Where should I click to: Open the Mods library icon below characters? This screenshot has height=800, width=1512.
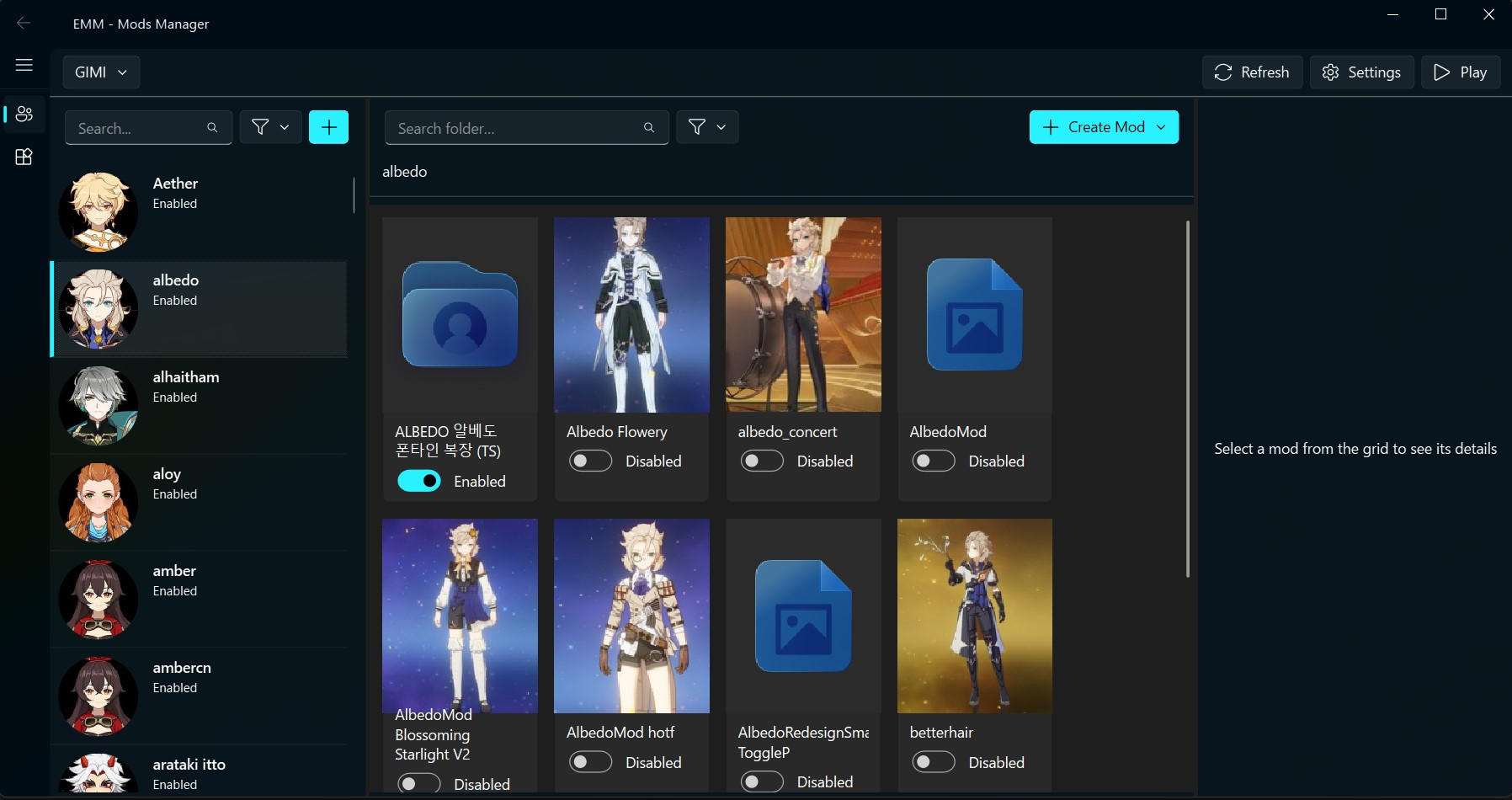coord(24,157)
